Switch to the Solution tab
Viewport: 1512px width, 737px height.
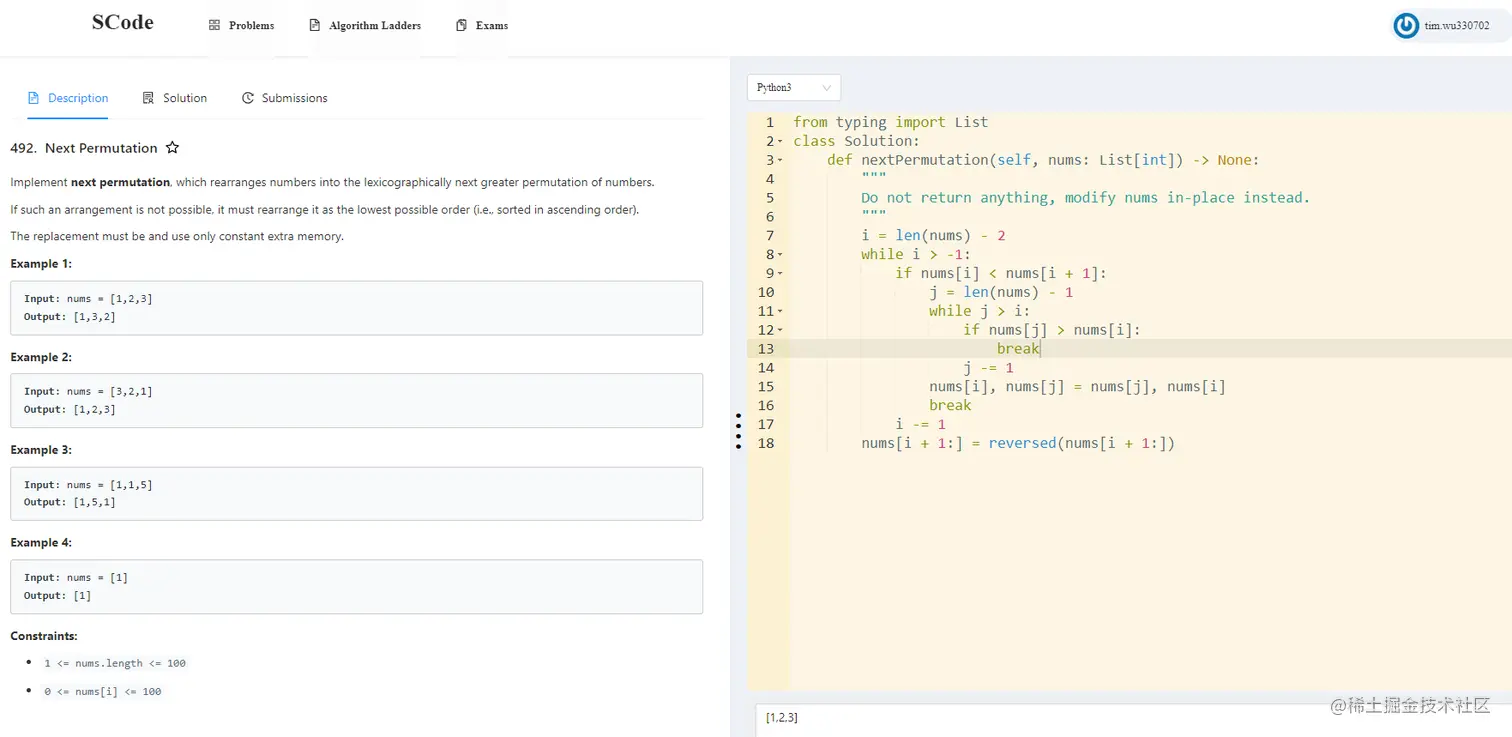pyautogui.click(x=183, y=97)
